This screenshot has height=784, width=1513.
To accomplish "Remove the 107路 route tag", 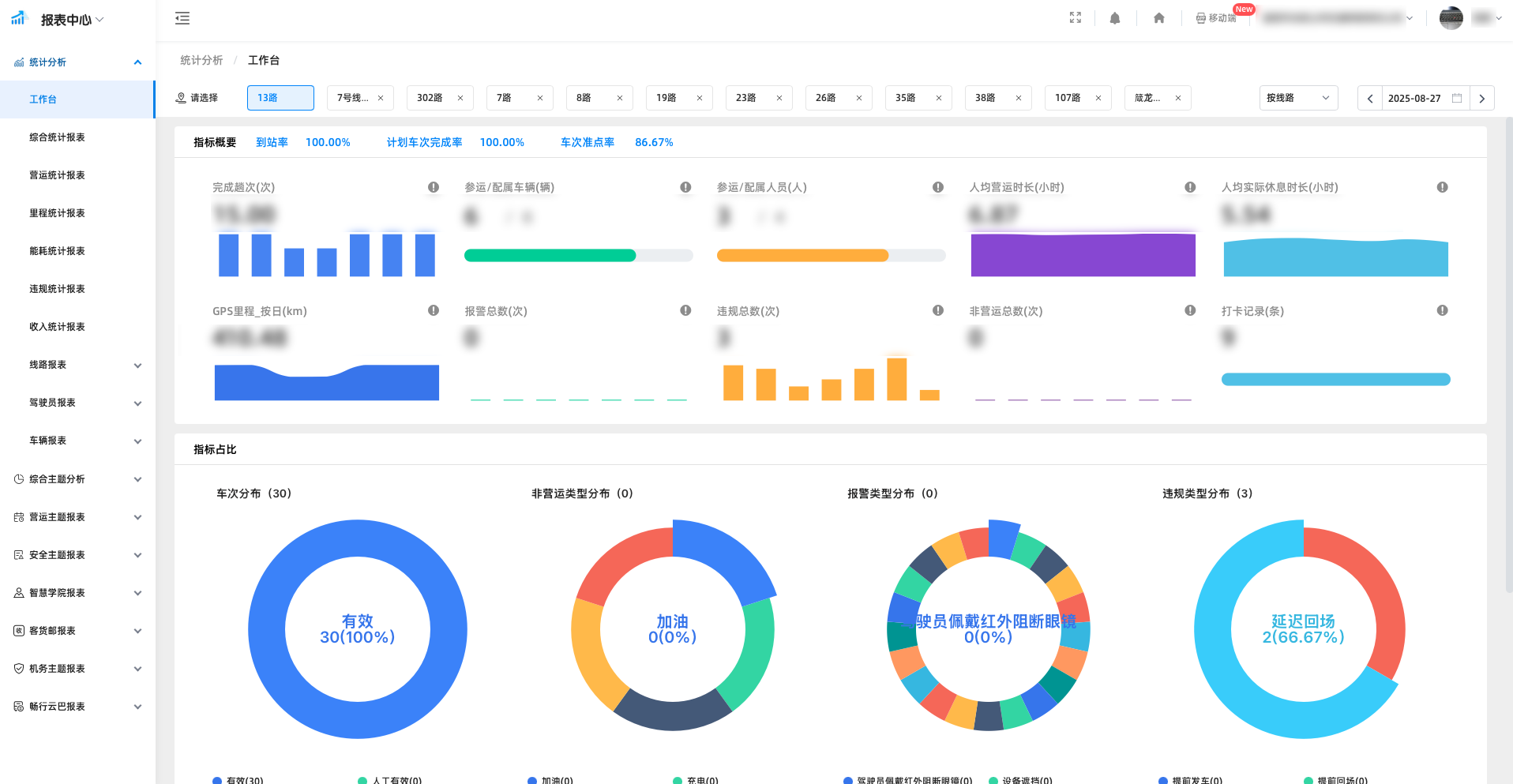I will (1098, 98).
